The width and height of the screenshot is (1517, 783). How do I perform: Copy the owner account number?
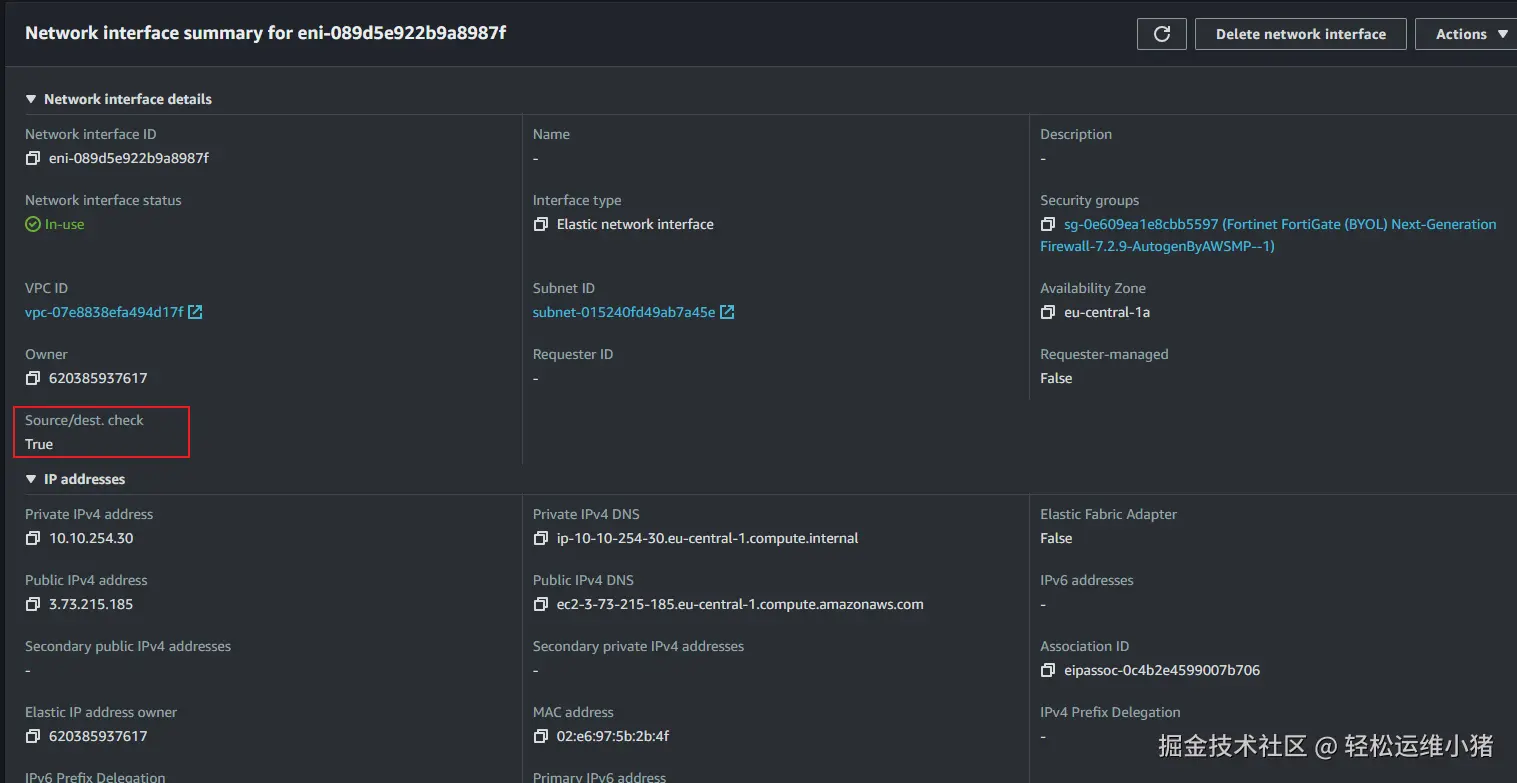pyautogui.click(x=33, y=378)
